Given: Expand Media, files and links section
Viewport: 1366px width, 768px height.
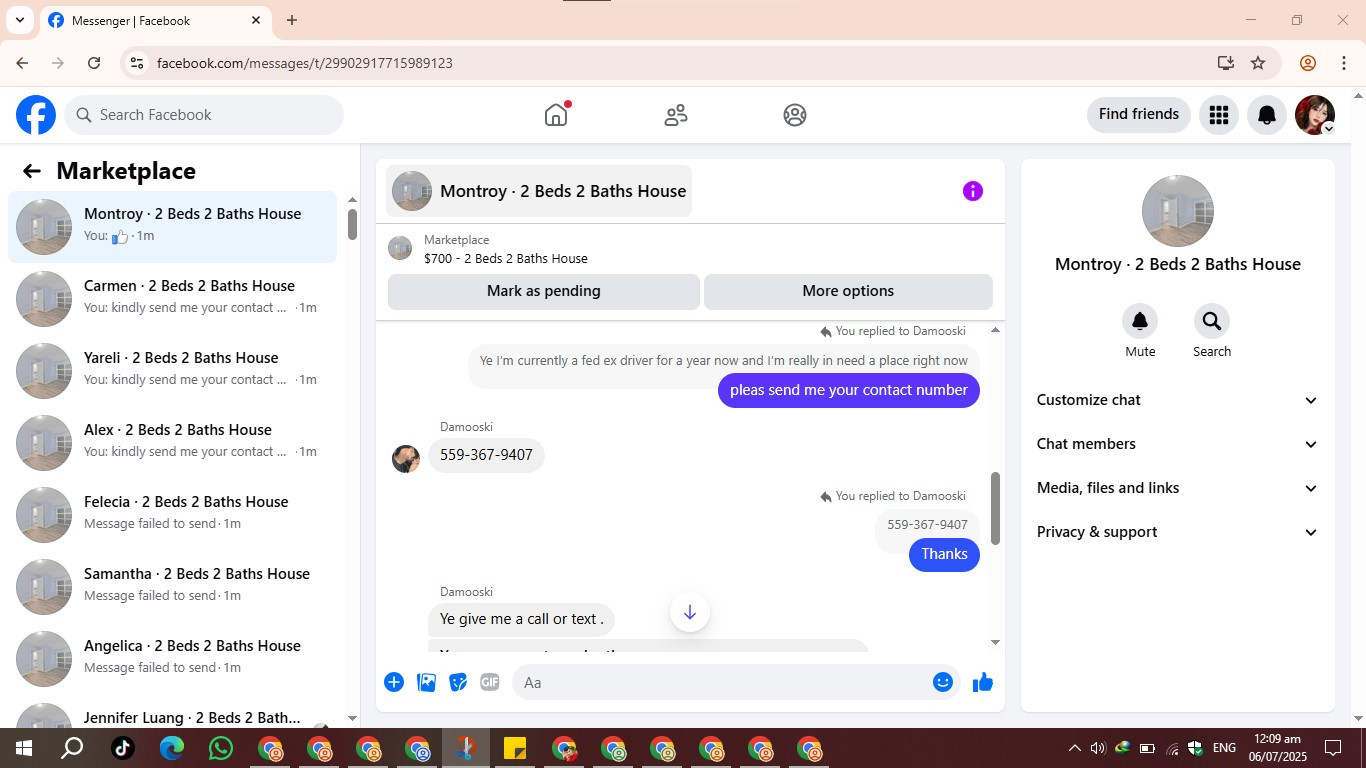Looking at the screenshot, I should coord(1178,488).
